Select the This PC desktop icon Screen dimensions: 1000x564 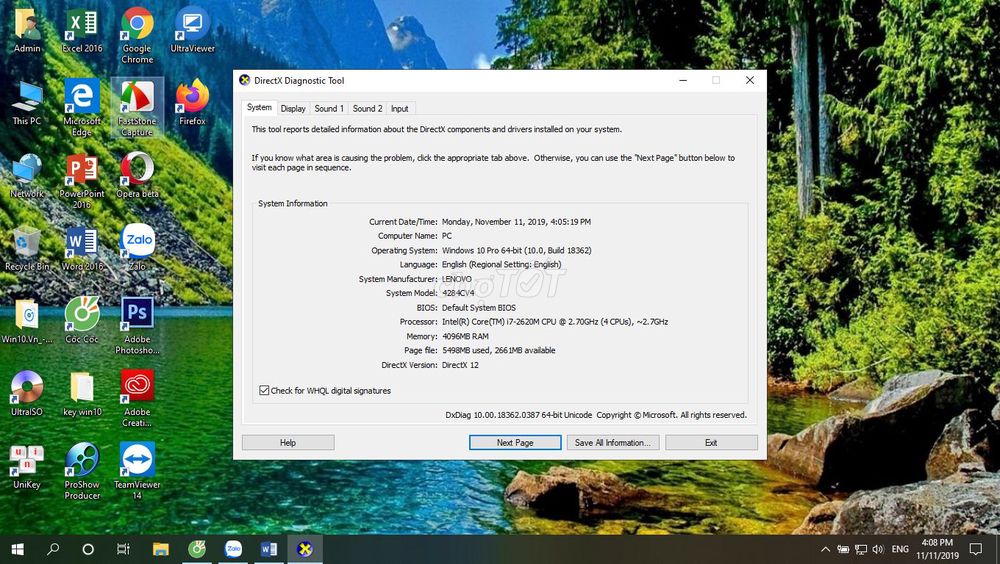coord(27,103)
